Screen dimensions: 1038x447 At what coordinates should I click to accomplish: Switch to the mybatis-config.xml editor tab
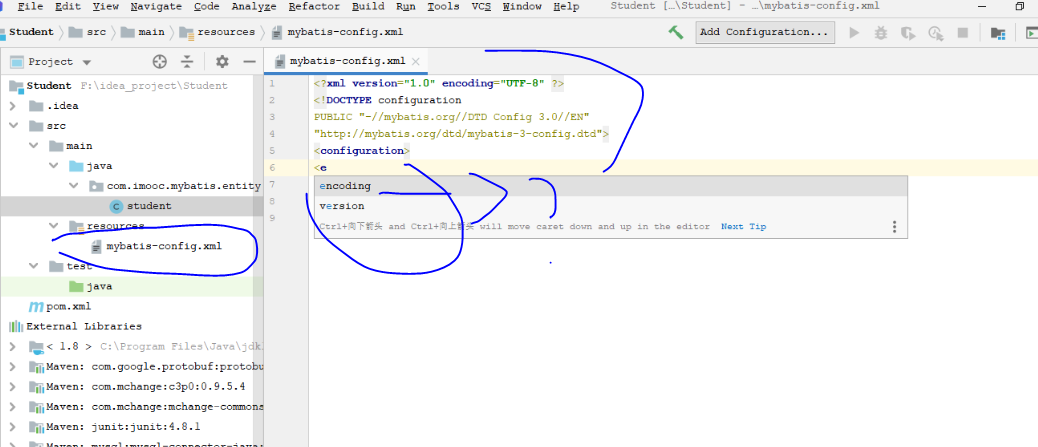(x=347, y=61)
